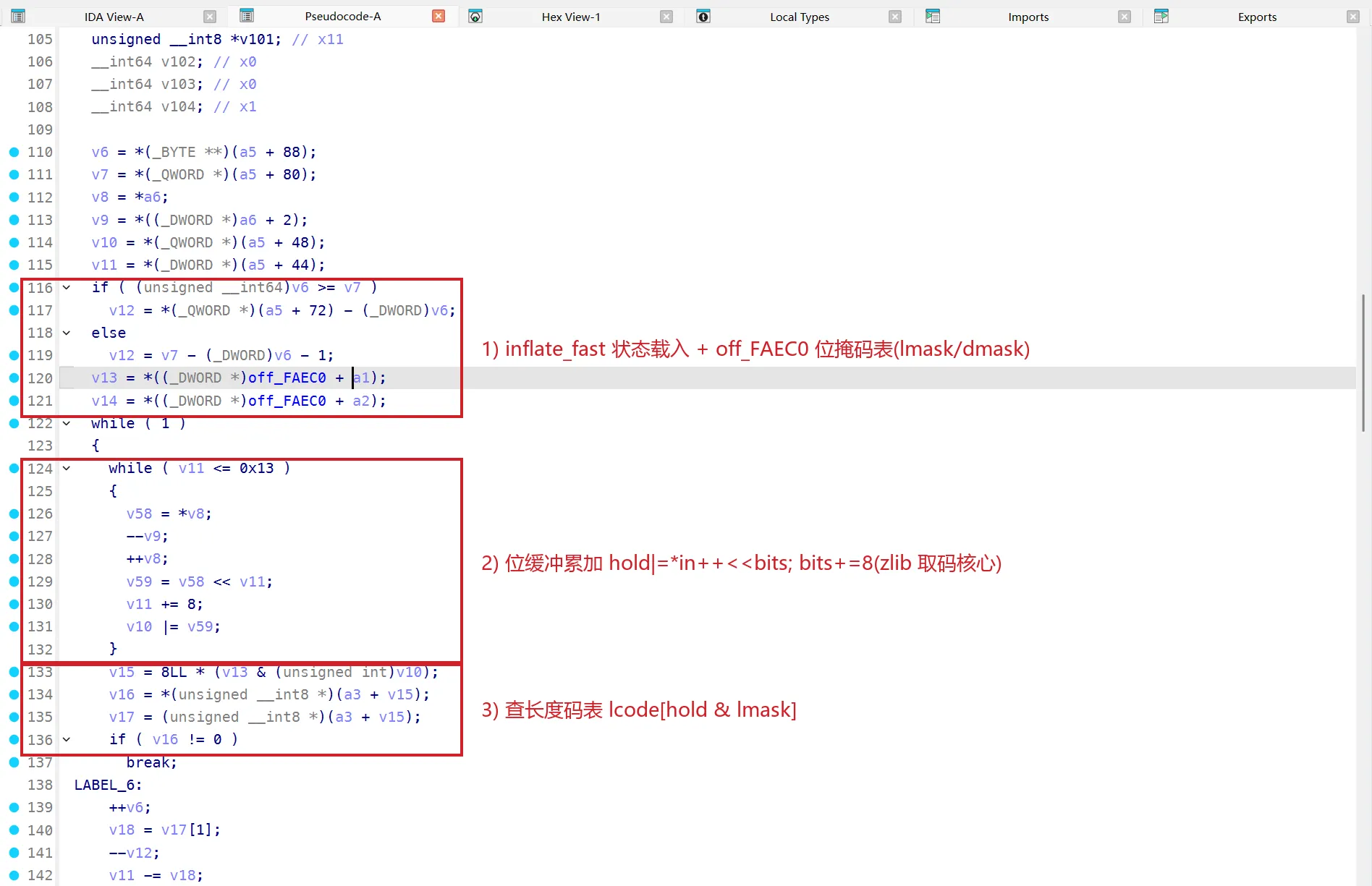The height and width of the screenshot is (886, 1372).
Task: Click variable v13 on line 120
Action: (104, 378)
